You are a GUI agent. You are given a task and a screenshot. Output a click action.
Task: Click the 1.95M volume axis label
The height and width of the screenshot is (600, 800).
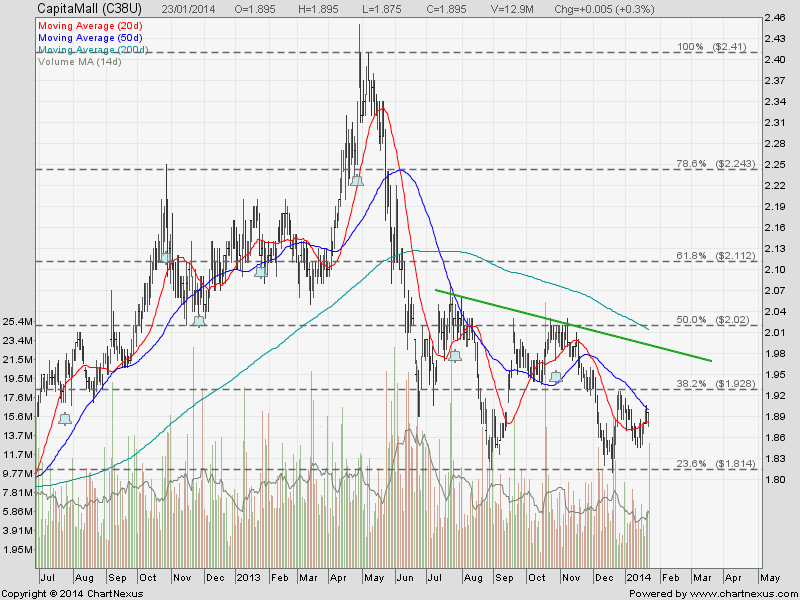click(18, 549)
